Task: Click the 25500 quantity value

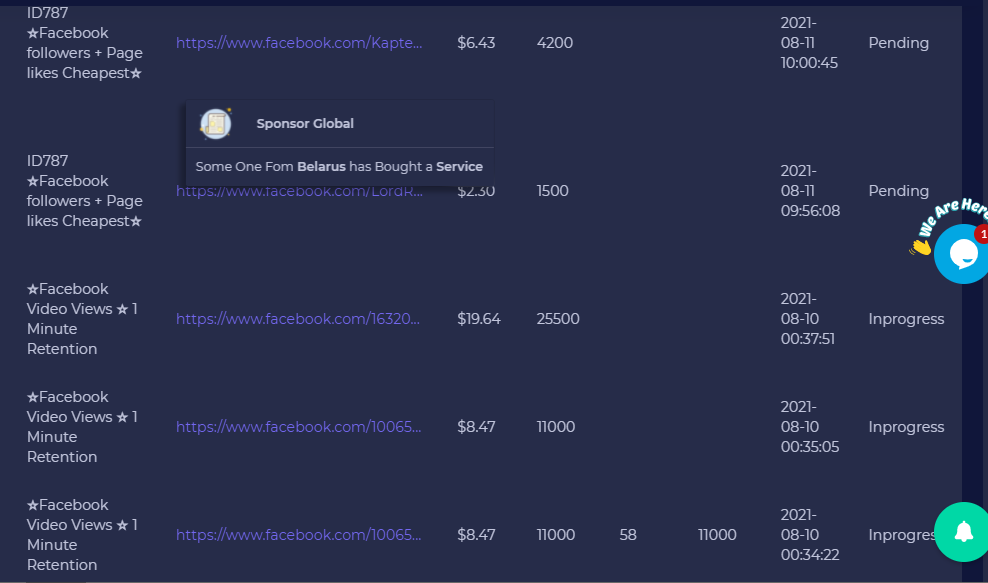Action: pyautogui.click(x=558, y=319)
